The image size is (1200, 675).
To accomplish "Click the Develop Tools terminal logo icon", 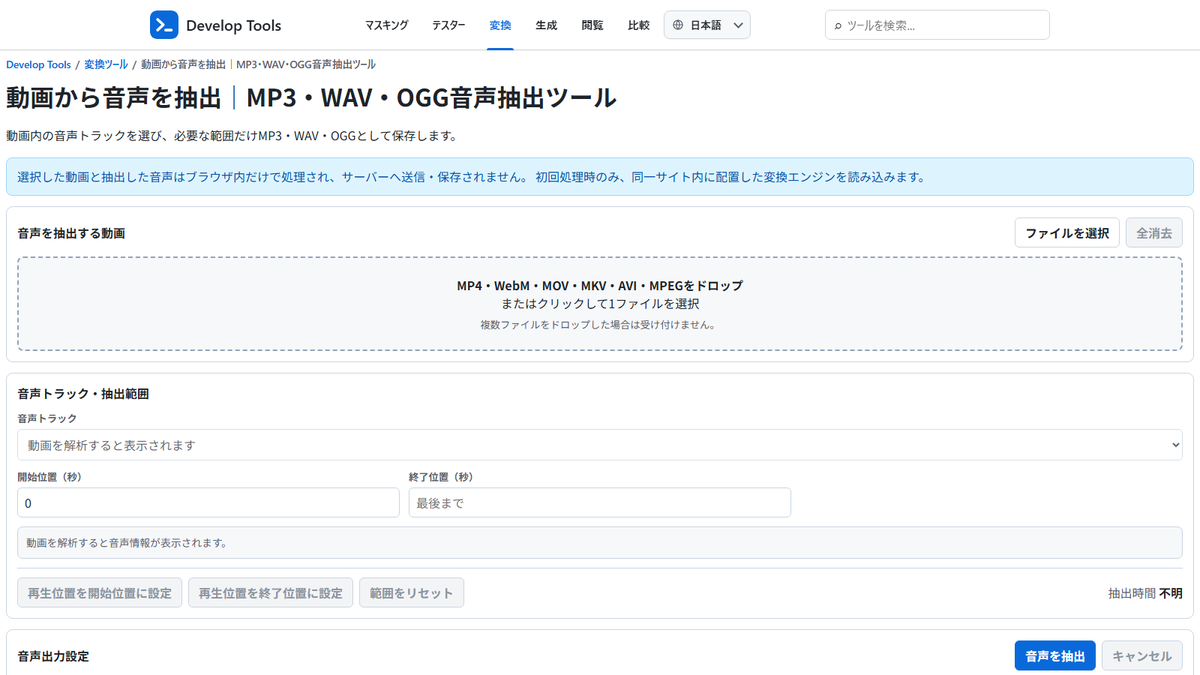I will coord(164,25).
